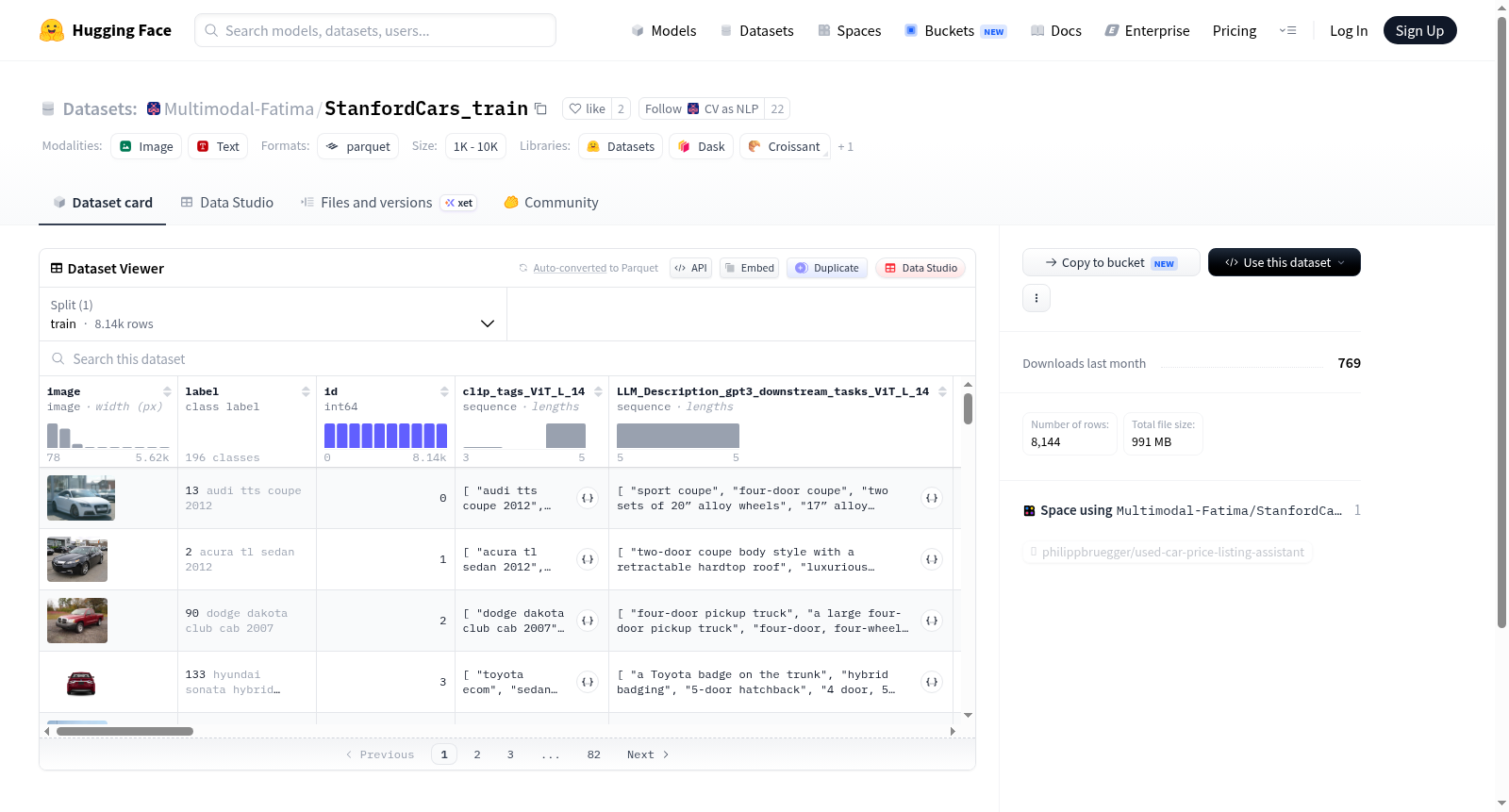This screenshot has height=812, width=1509.
Task: Go to the Next page of rows
Action: [648, 754]
